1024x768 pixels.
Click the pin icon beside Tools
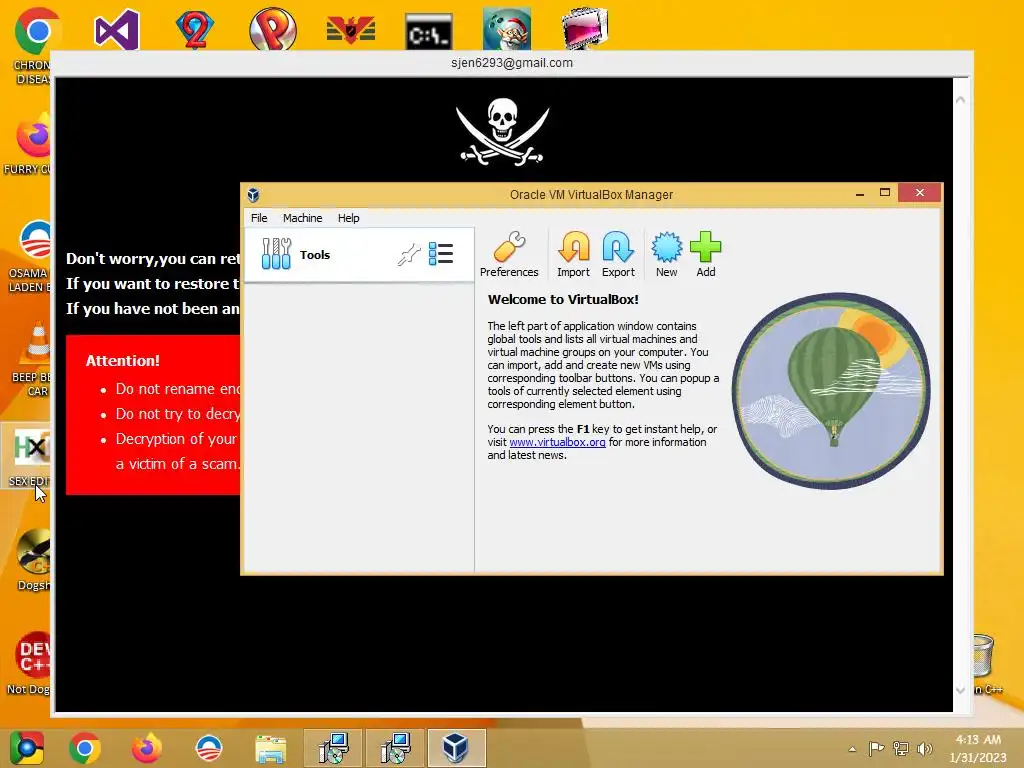coord(409,254)
